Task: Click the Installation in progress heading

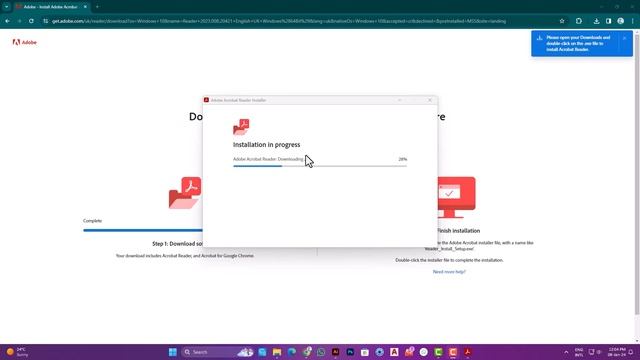Action: click(x=267, y=144)
